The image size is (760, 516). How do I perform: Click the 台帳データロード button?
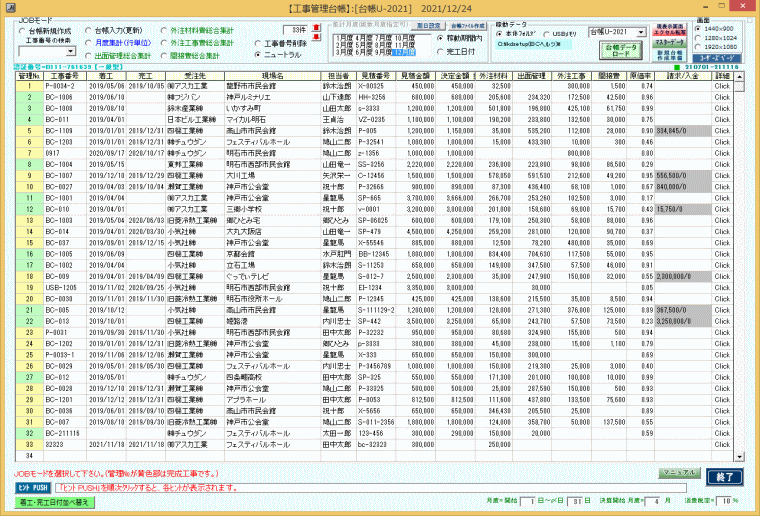coord(620,51)
